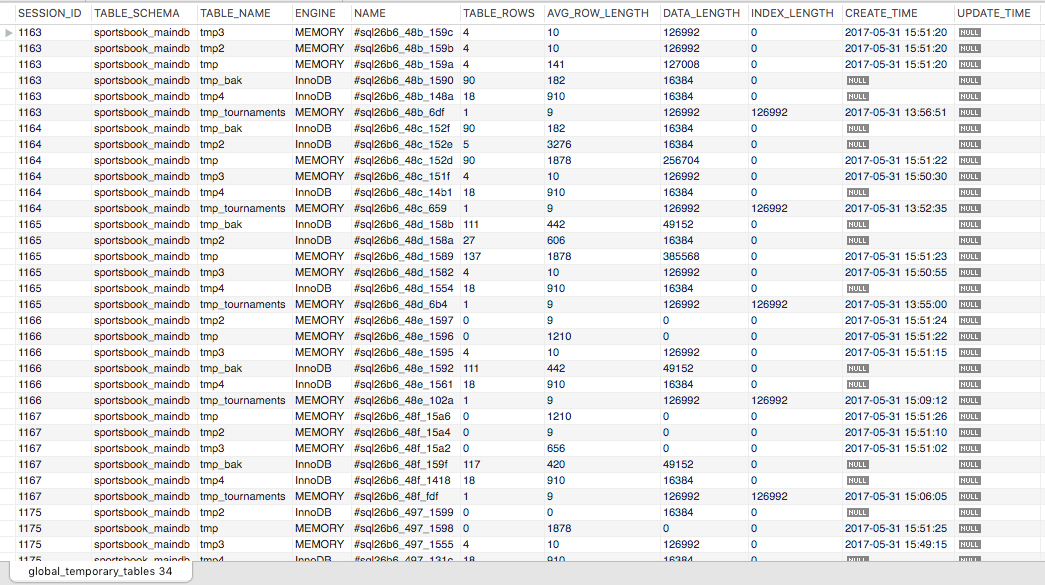Expand the first row disclosure triangle

coord(8,32)
